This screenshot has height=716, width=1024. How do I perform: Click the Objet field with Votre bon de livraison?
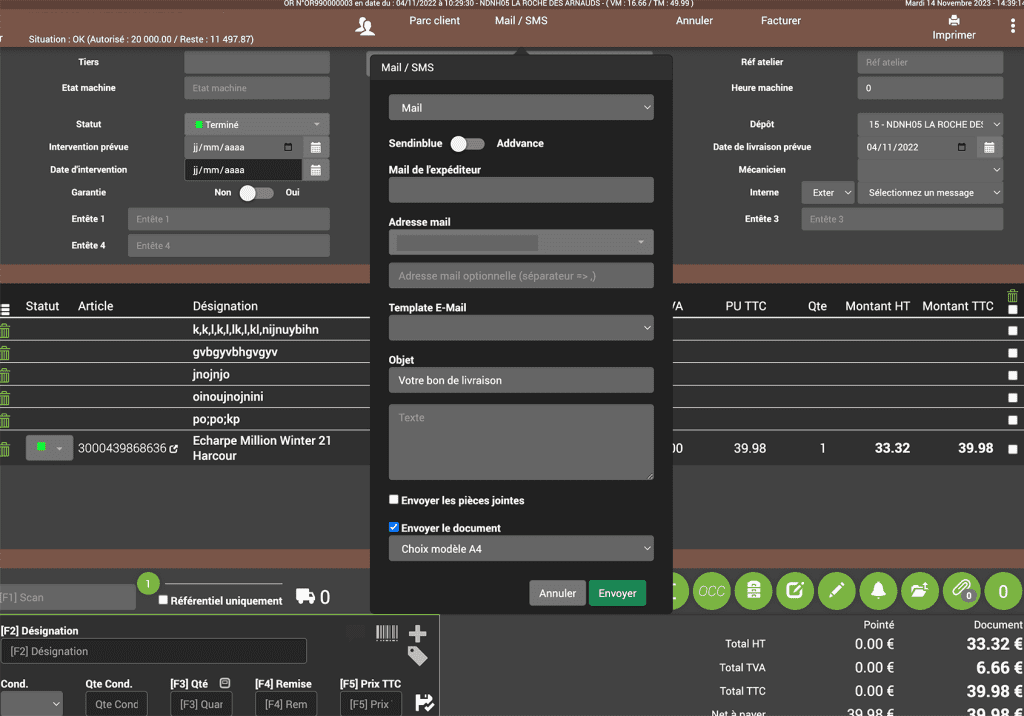pyautogui.click(x=521, y=380)
